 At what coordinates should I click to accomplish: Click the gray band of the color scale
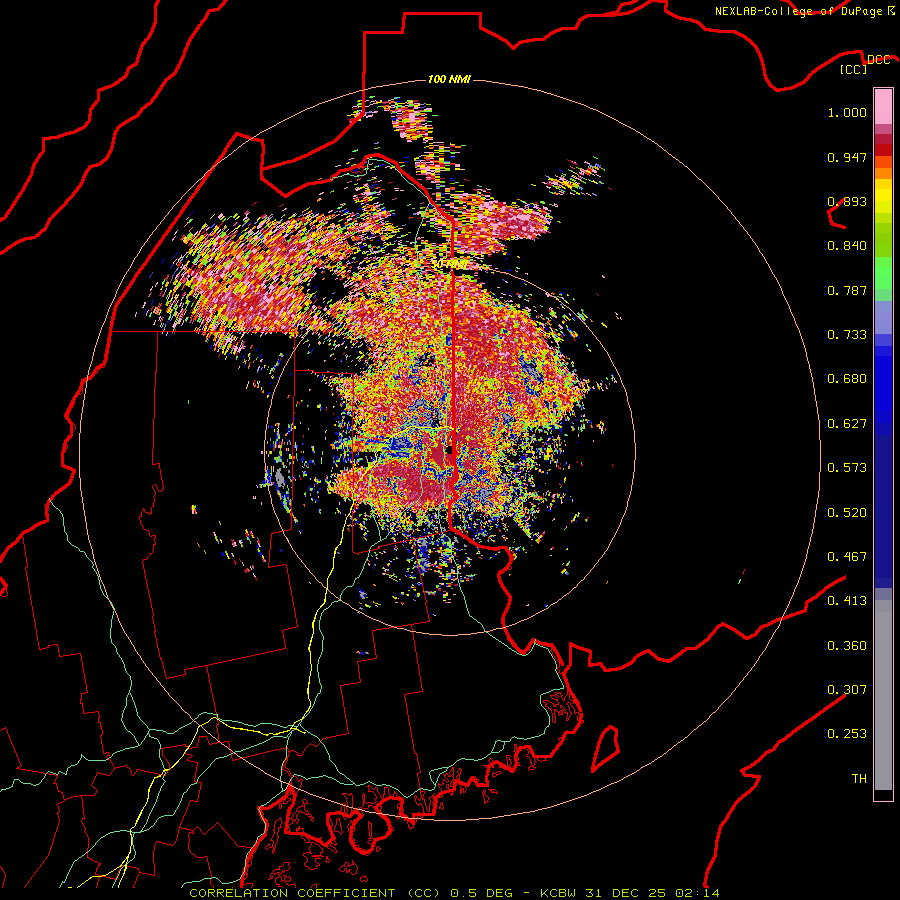pos(883,695)
